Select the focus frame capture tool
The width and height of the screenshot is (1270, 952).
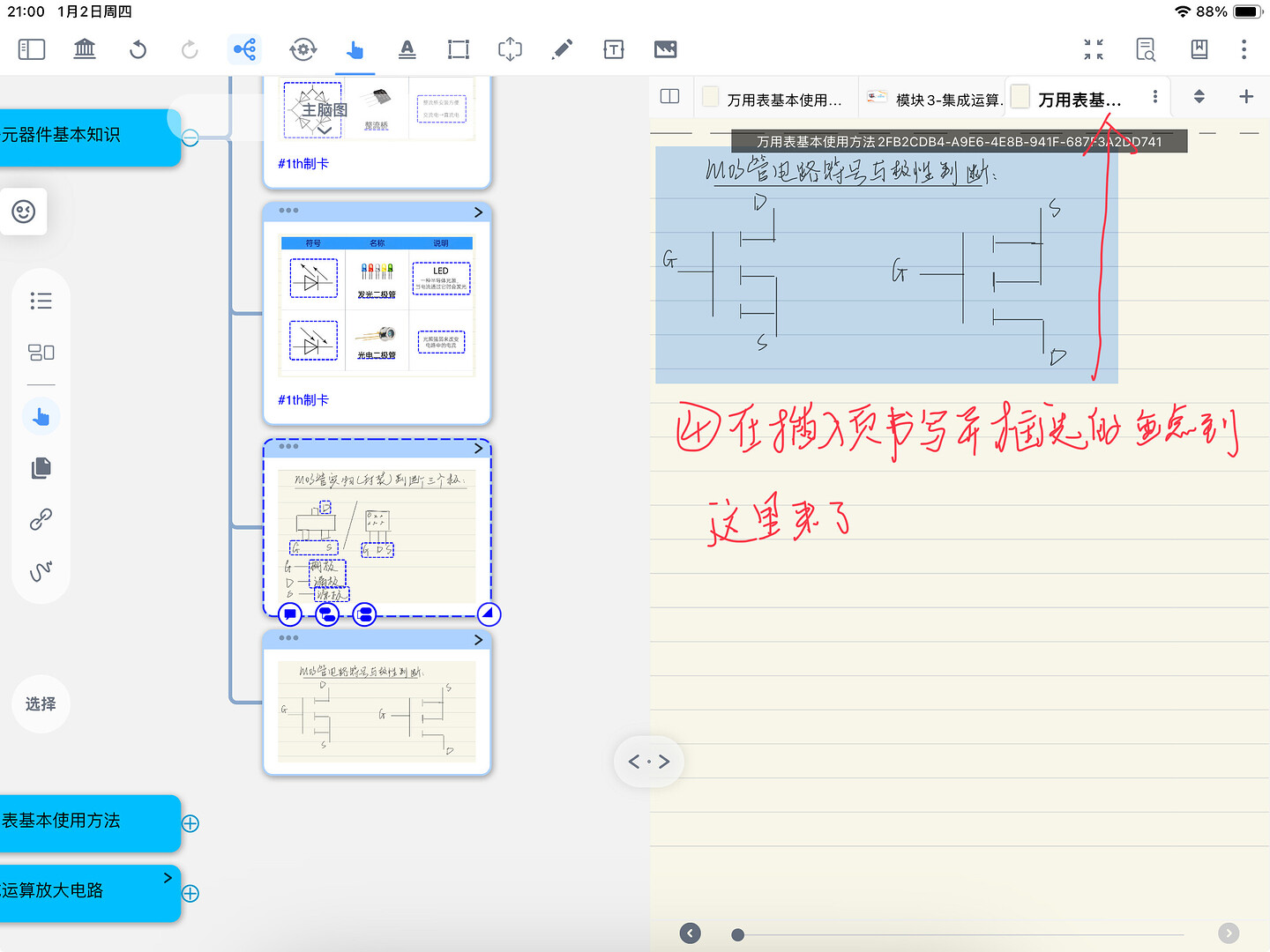(x=510, y=49)
